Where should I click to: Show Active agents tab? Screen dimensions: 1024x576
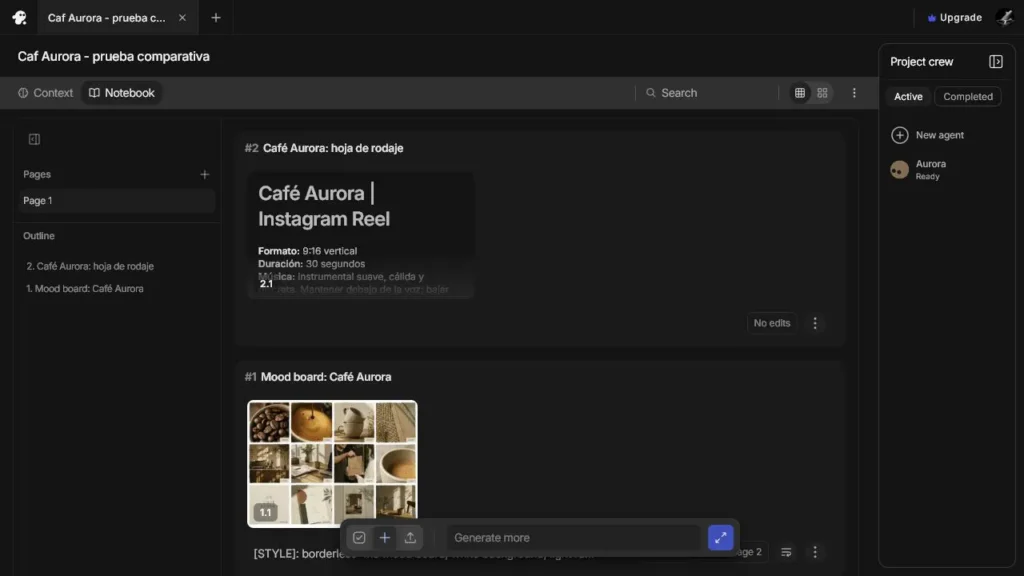tap(908, 97)
